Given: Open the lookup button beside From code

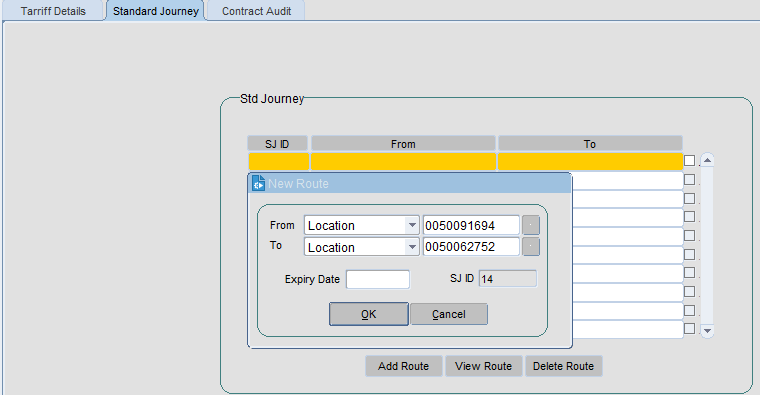Looking at the screenshot, I should (531, 225).
